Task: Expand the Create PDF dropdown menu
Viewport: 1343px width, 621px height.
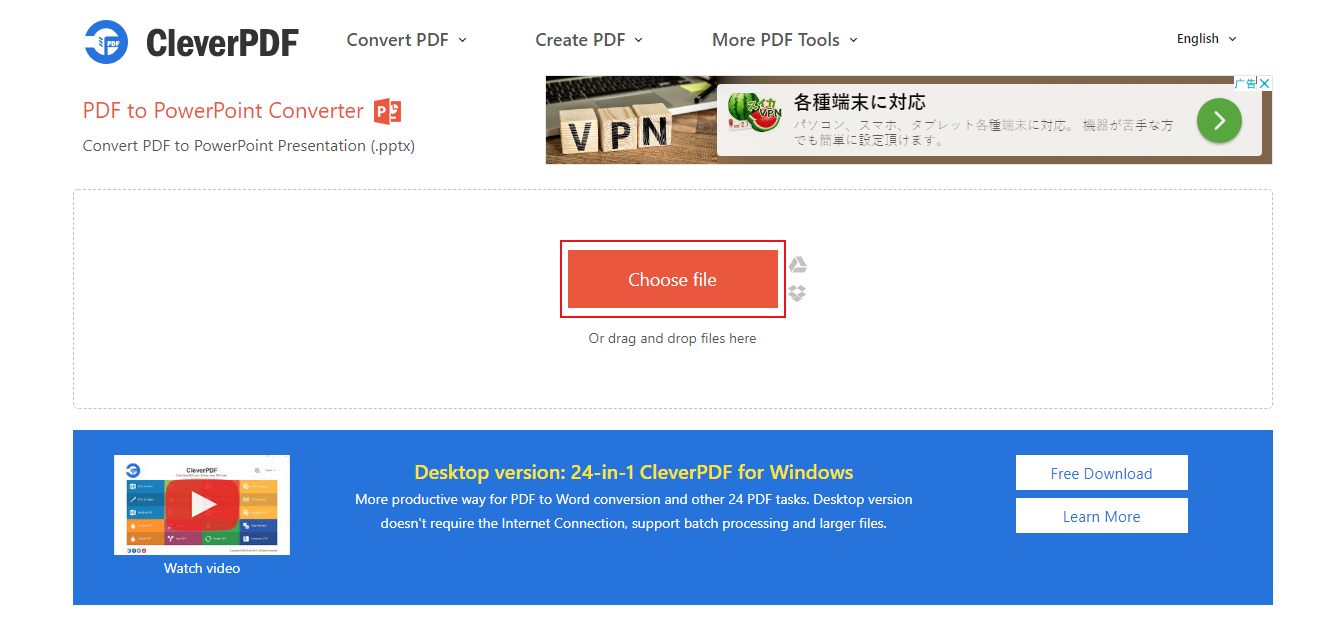Action: [589, 40]
